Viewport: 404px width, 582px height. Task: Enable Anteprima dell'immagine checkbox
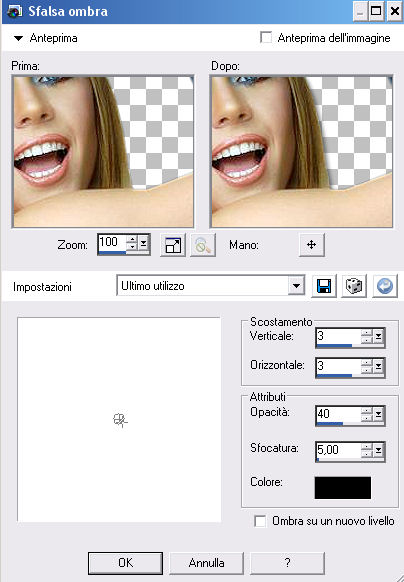click(266, 37)
